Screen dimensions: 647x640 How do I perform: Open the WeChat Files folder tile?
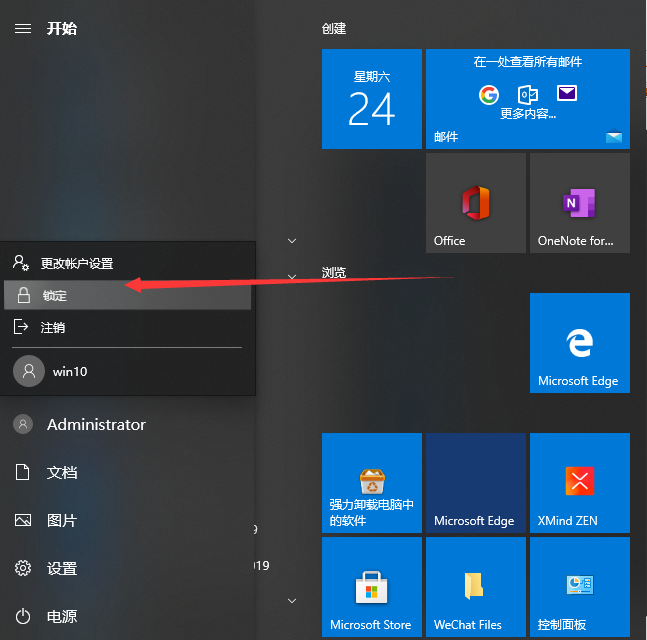[475, 587]
